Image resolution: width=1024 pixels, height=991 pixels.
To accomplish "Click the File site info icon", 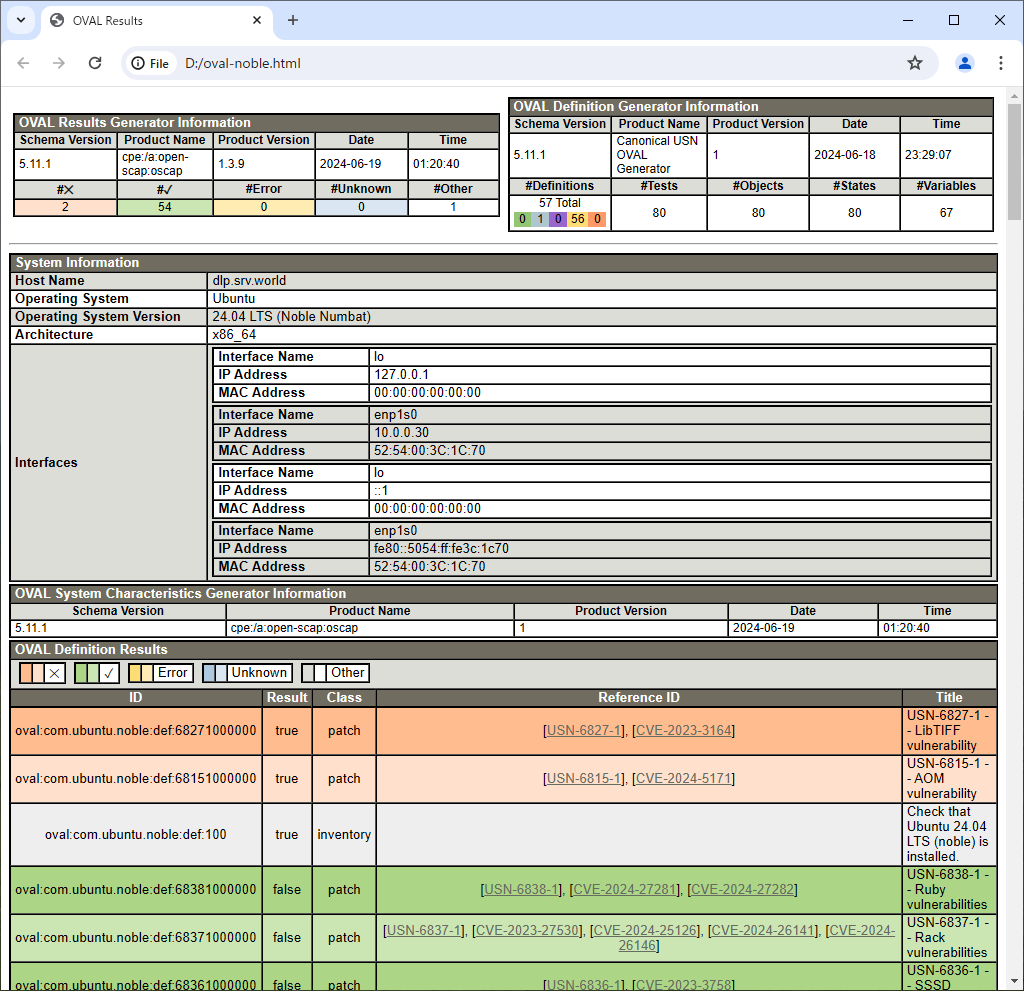I will tap(150, 63).
